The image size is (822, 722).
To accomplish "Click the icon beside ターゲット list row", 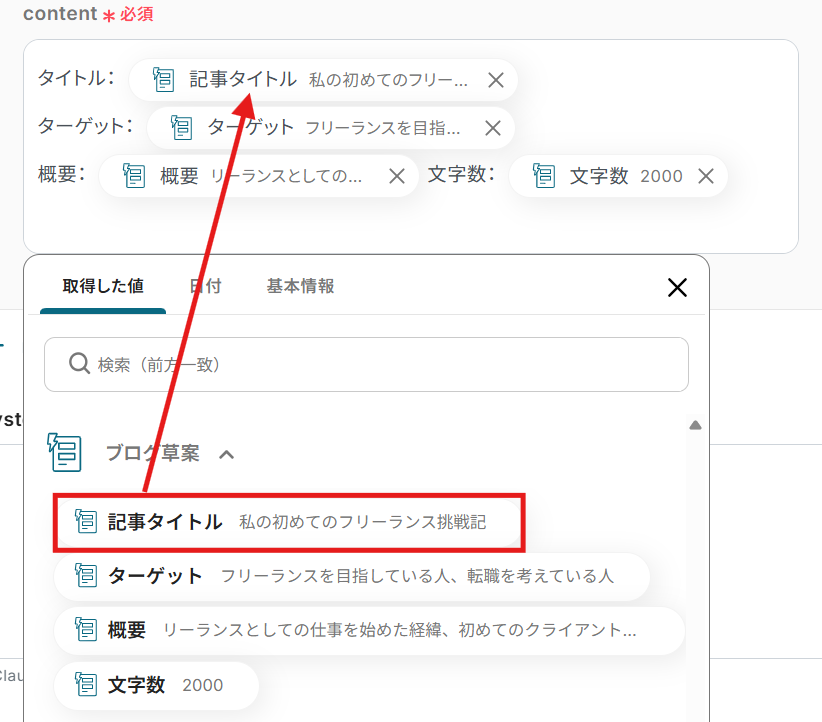I will tap(86, 575).
